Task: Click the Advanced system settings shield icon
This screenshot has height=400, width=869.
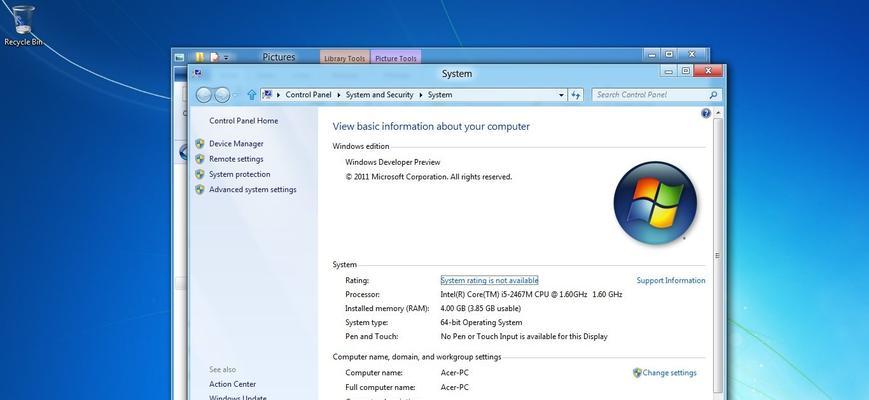Action: [200, 189]
